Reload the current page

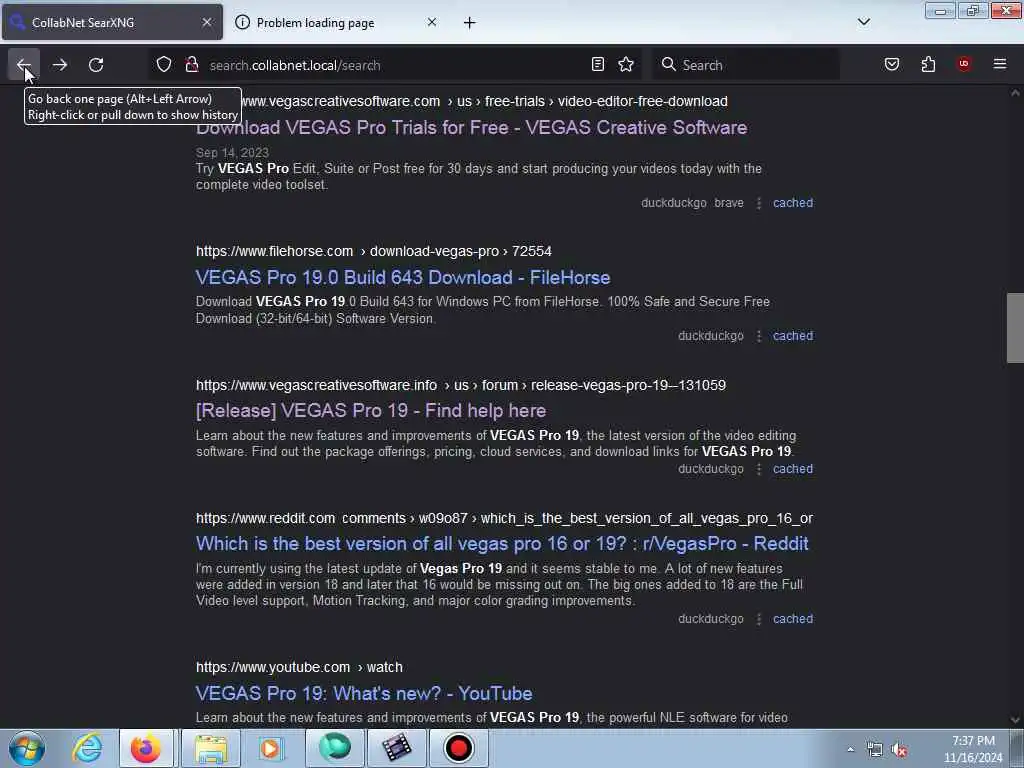tap(96, 65)
